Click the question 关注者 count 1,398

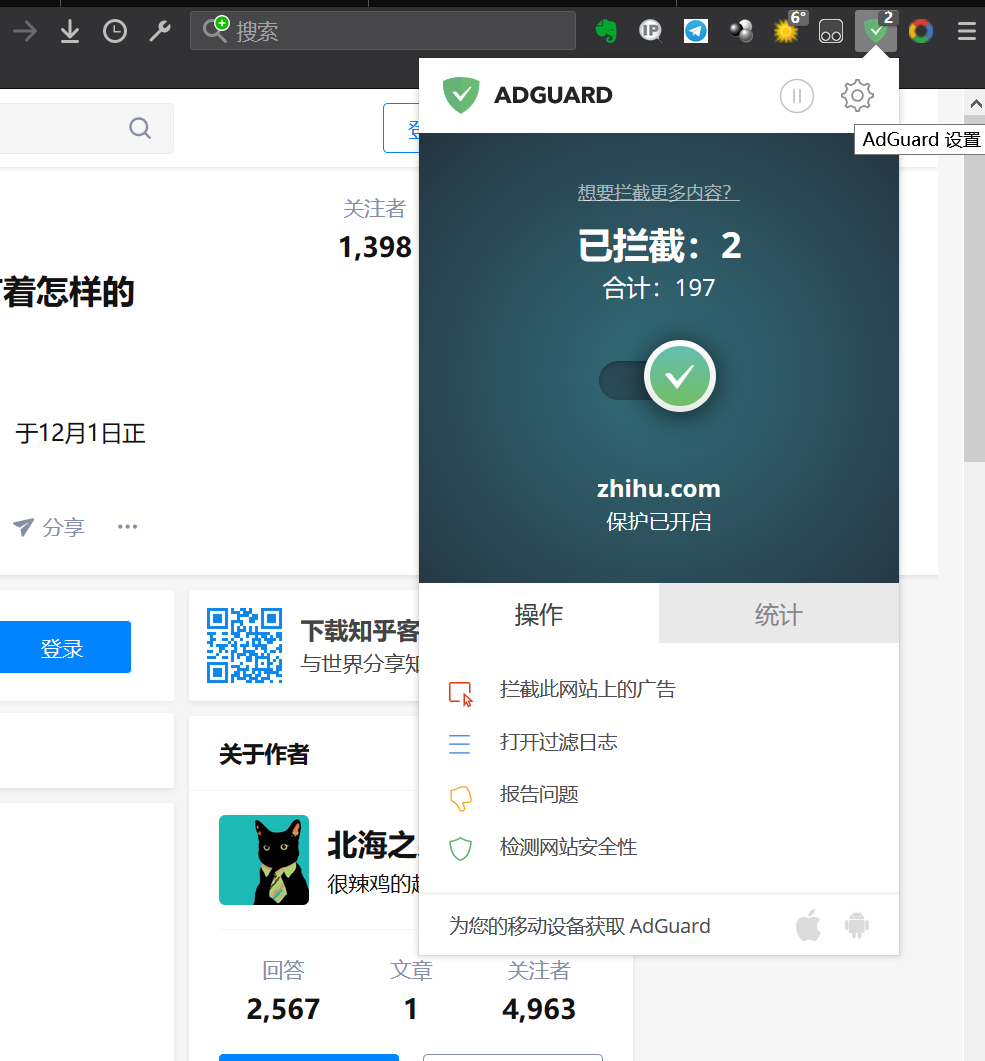(x=375, y=247)
